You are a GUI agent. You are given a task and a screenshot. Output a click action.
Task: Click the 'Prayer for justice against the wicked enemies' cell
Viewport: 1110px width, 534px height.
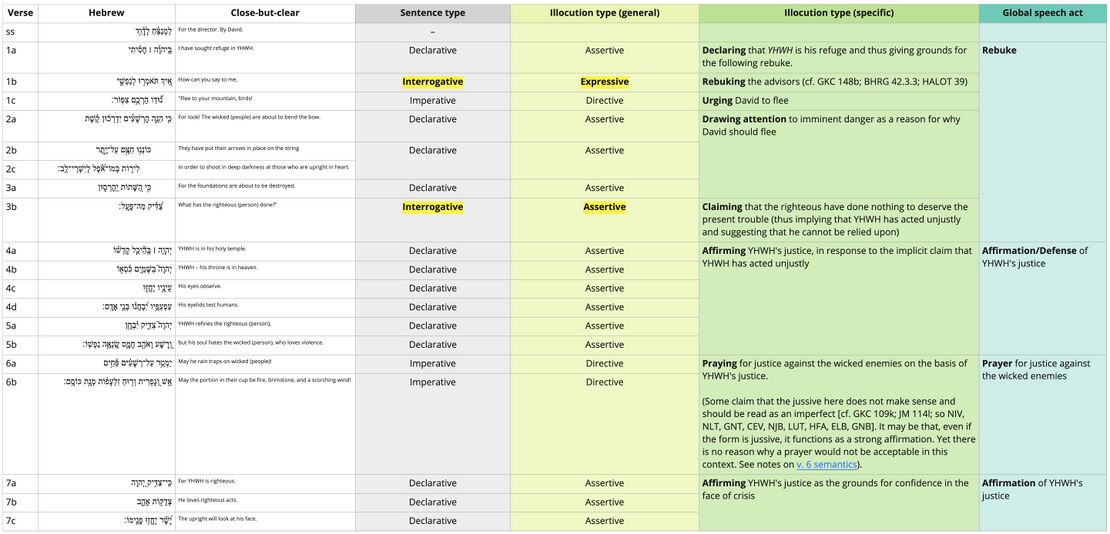[x=1036, y=370]
